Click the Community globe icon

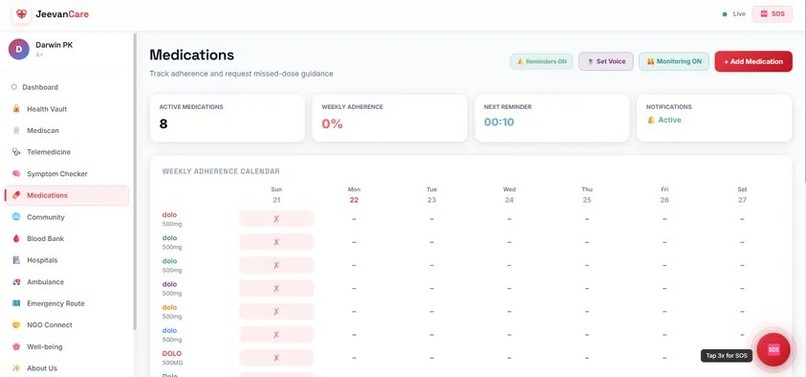[x=16, y=217]
